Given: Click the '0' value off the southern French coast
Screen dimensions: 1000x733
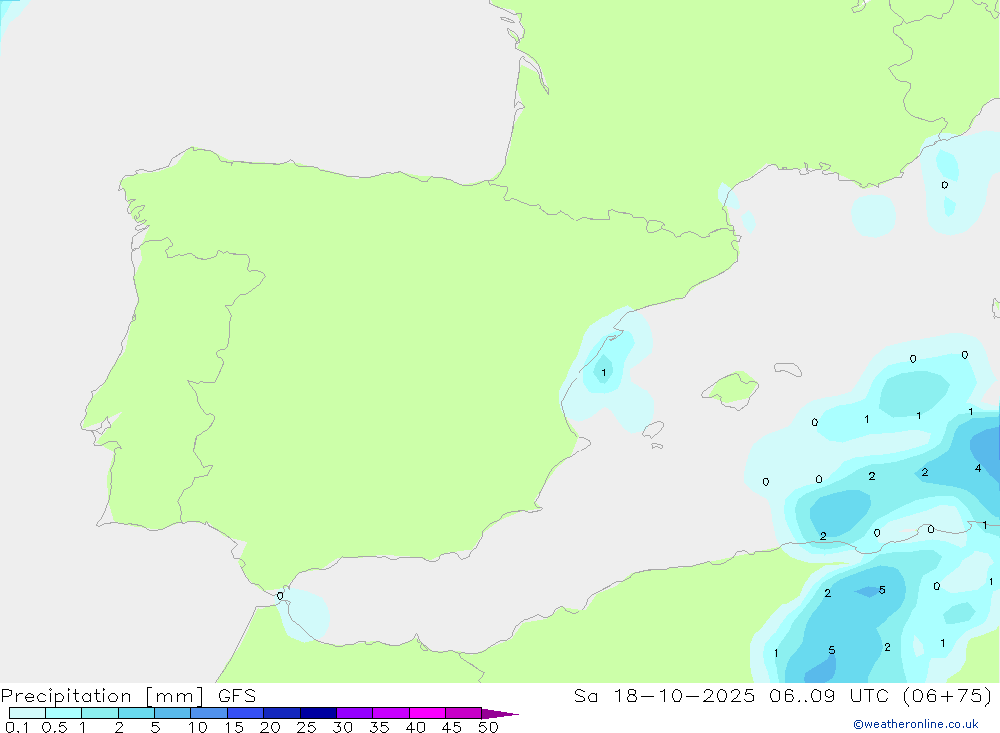Looking at the screenshot, I should (x=945, y=185).
